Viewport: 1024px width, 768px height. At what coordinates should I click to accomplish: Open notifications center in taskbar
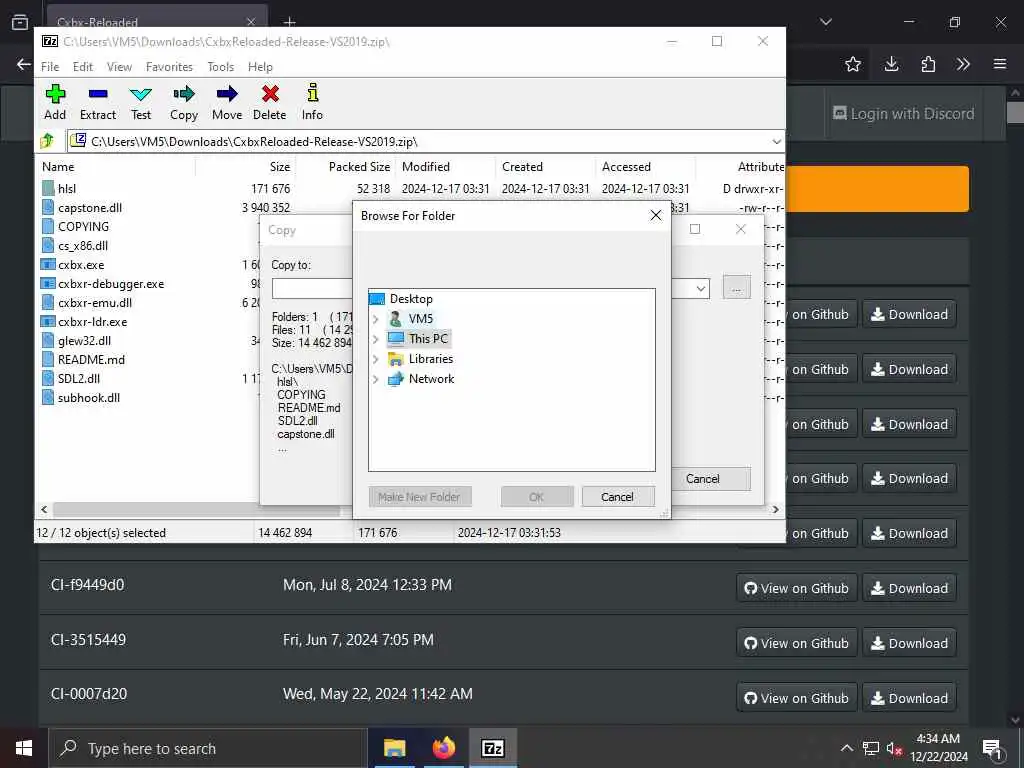point(992,748)
